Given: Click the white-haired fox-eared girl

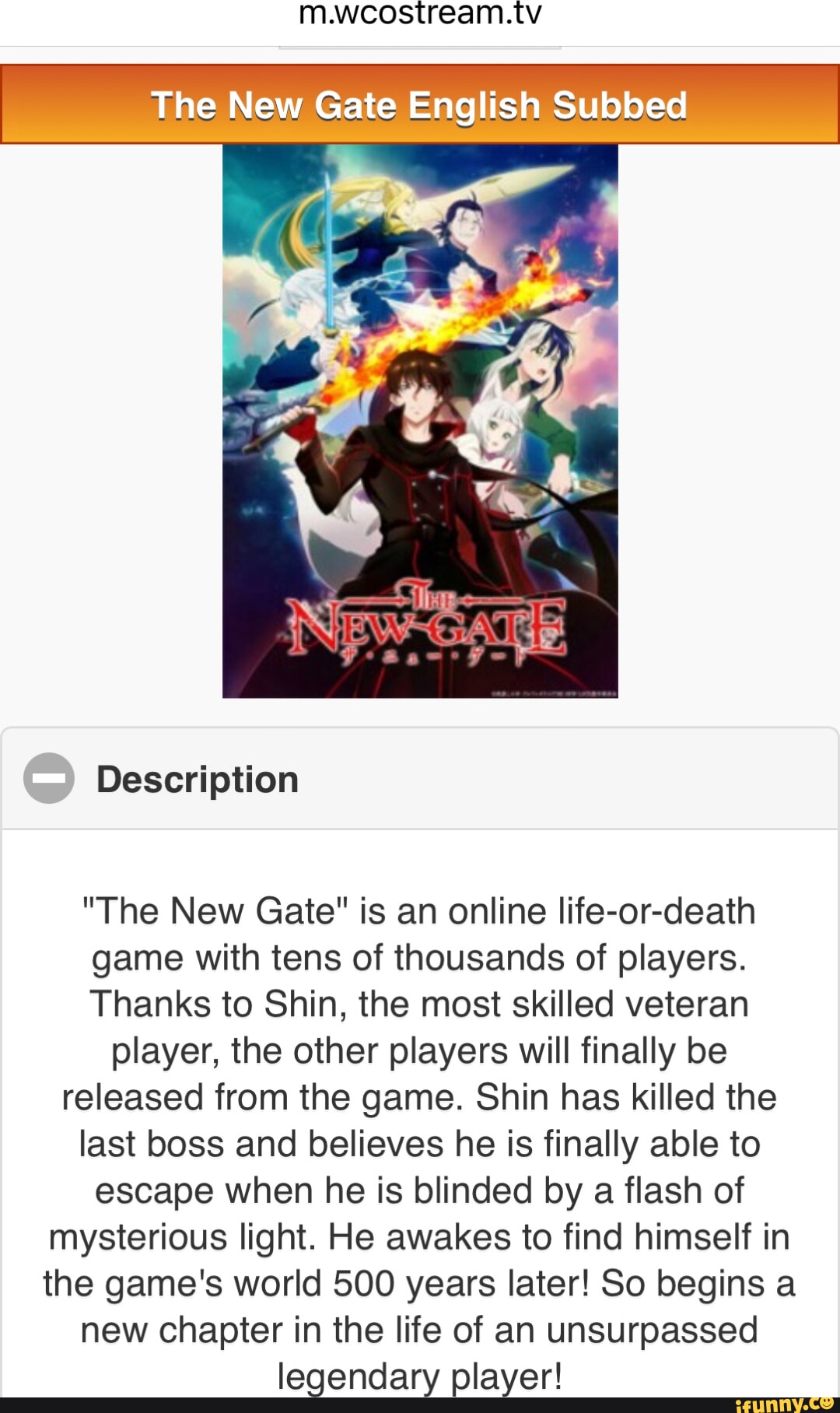Looking at the screenshot, I should point(498,451).
